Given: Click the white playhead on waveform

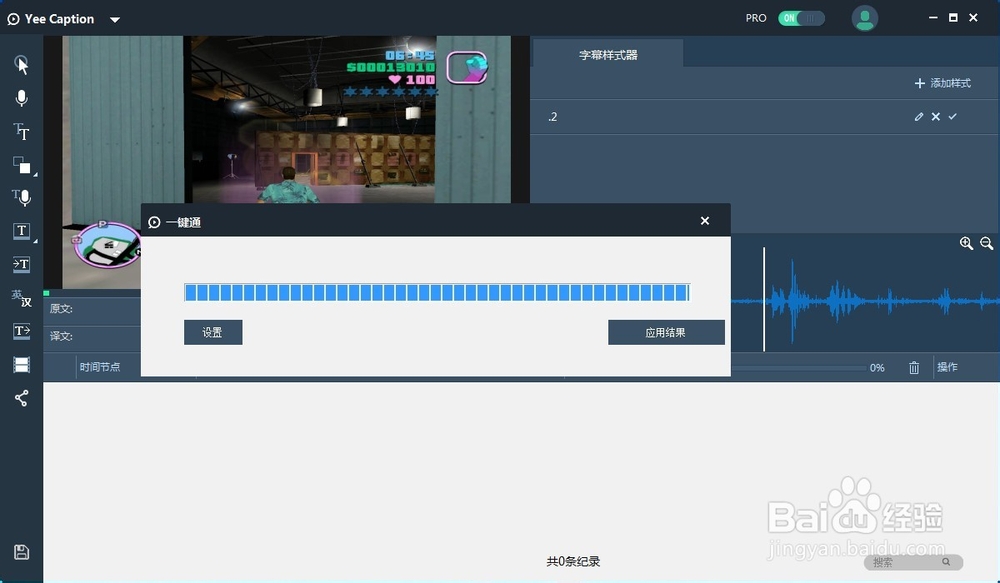Looking at the screenshot, I should click(763, 300).
